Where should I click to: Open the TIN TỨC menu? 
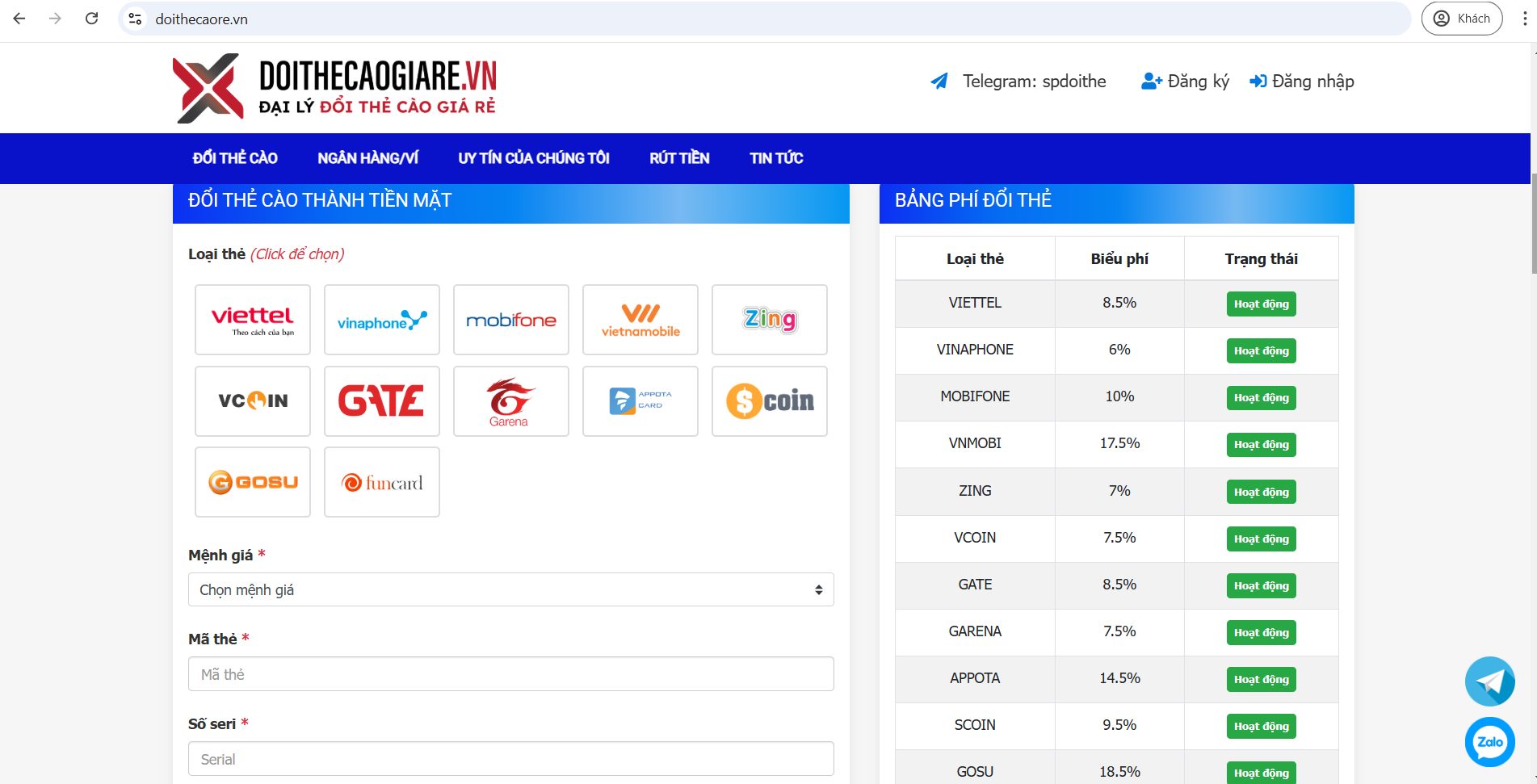[x=776, y=158]
